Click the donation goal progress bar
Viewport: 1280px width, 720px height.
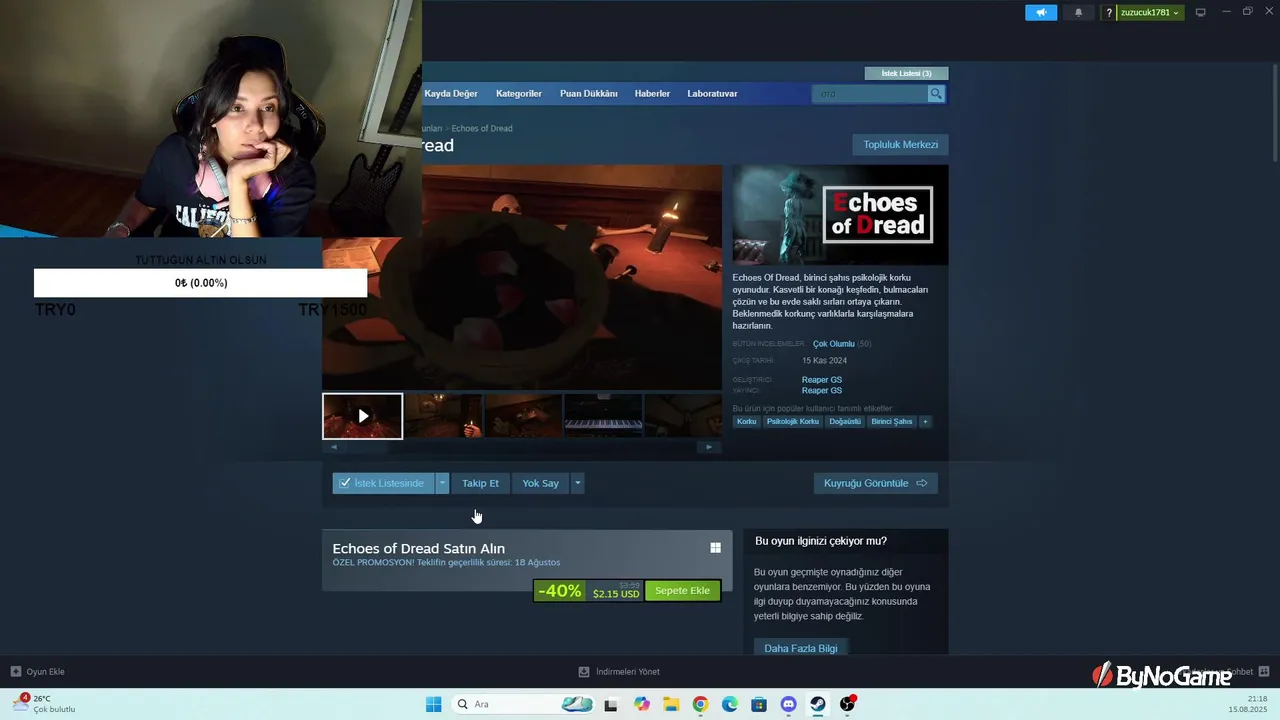point(200,283)
